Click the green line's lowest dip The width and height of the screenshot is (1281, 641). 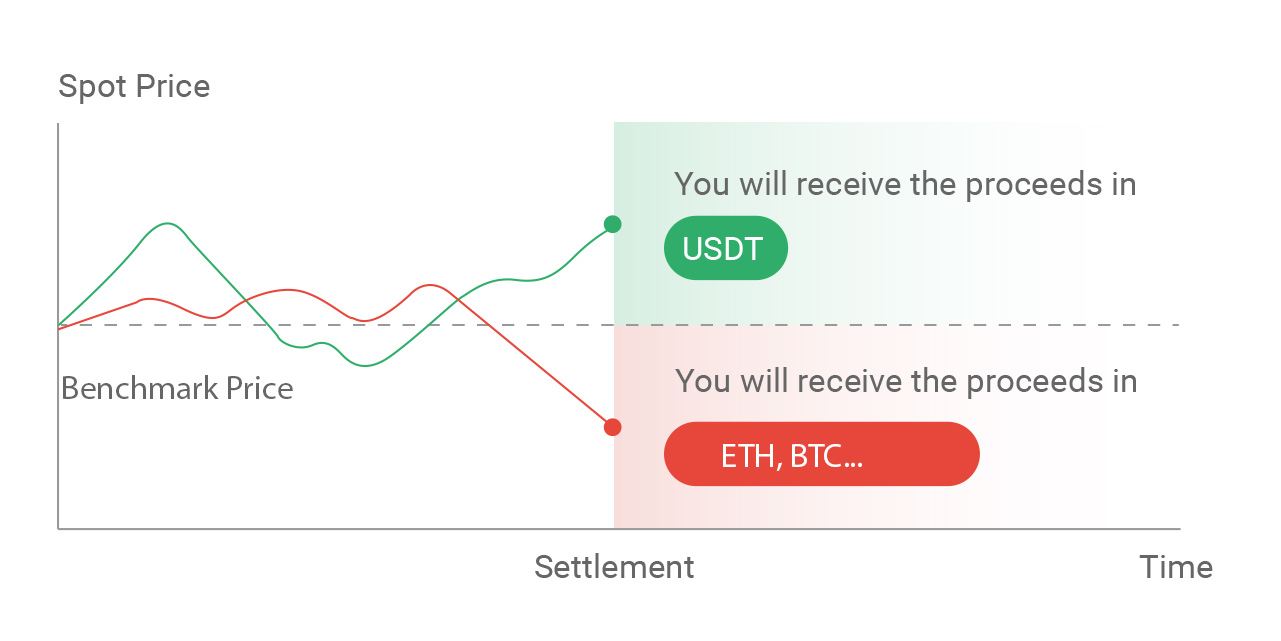tap(364, 365)
